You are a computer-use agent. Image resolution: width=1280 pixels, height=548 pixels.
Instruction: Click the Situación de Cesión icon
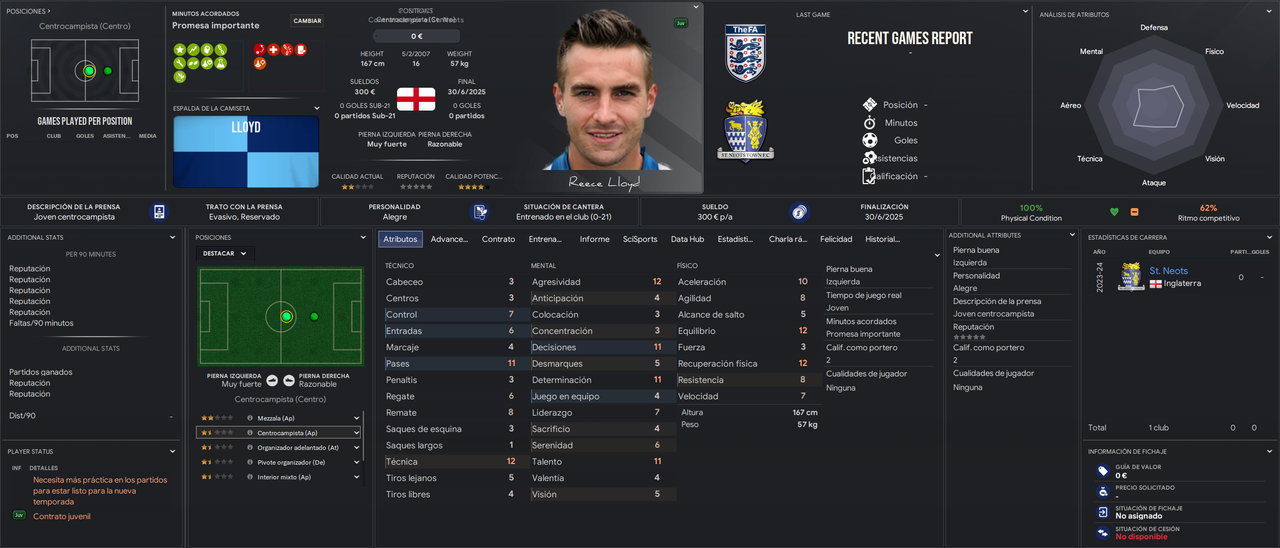coord(1102,532)
